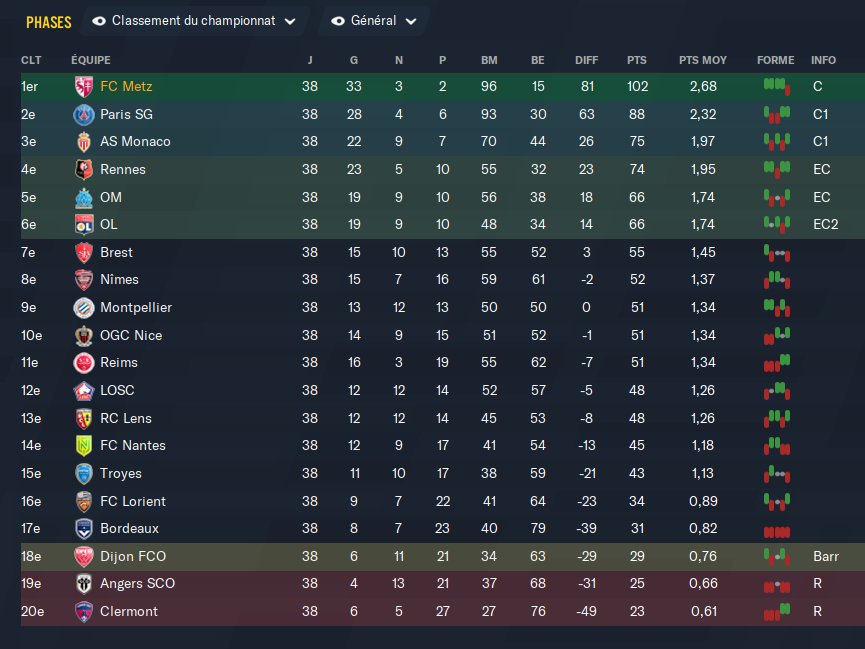Sort table by PTS column header
865x649 pixels.
[x=637, y=60]
